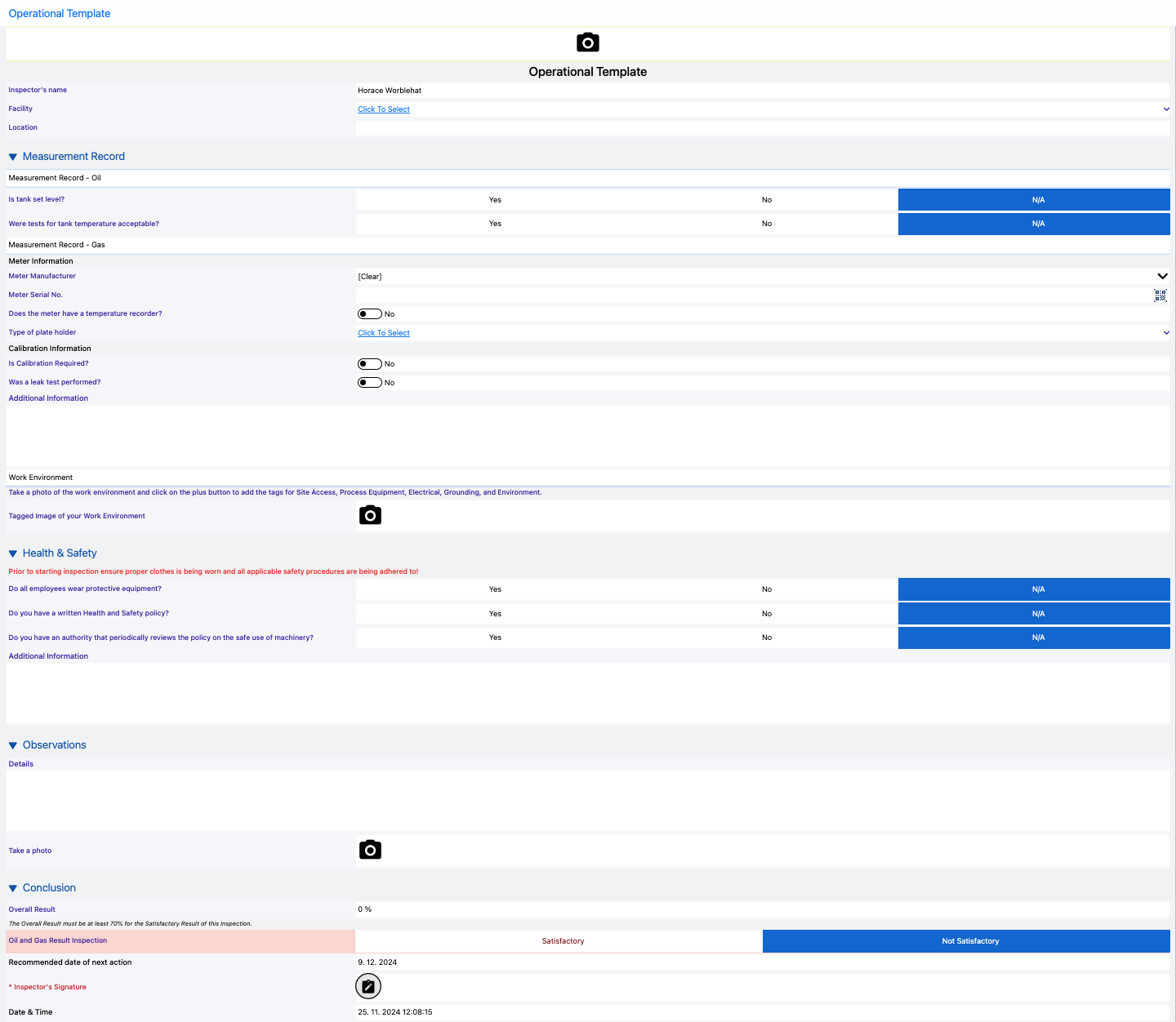Tap the Tagged Image work environment camera icon
The image size is (1176, 1022).
(370, 515)
